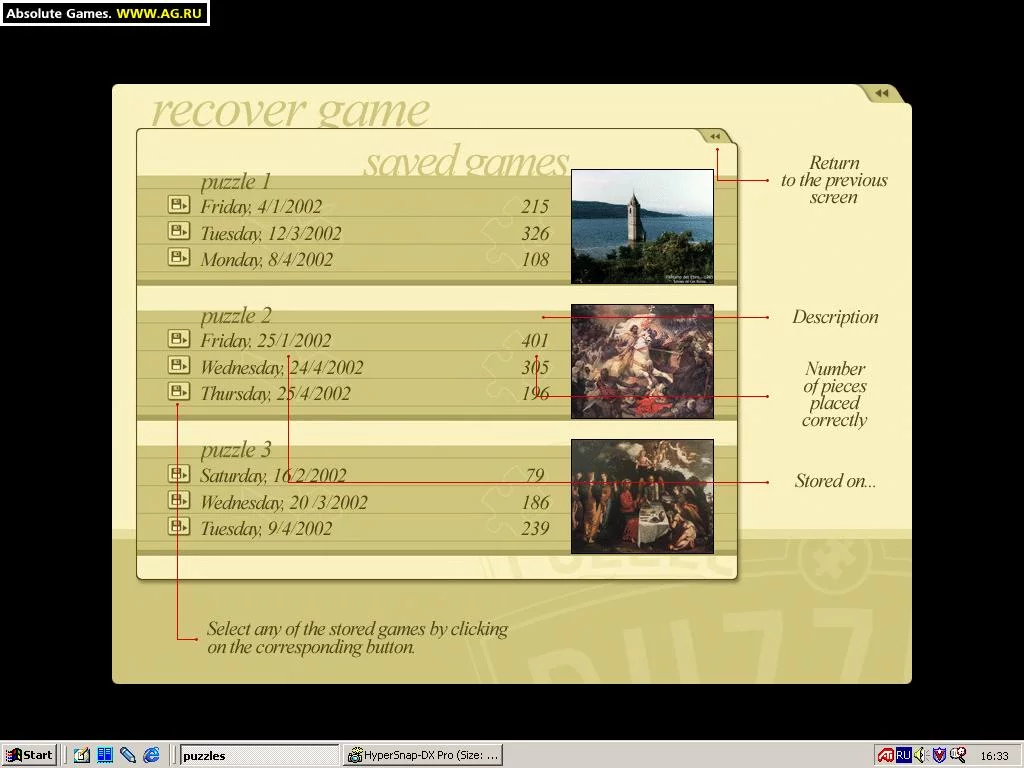Click the piece count 215
The width and height of the screenshot is (1024, 768).
536,207
